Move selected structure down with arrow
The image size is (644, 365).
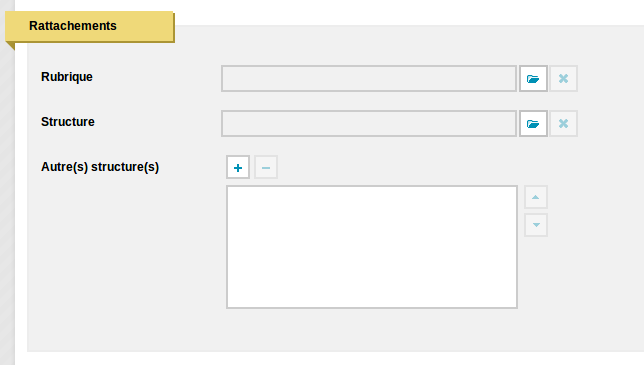tap(536, 225)
